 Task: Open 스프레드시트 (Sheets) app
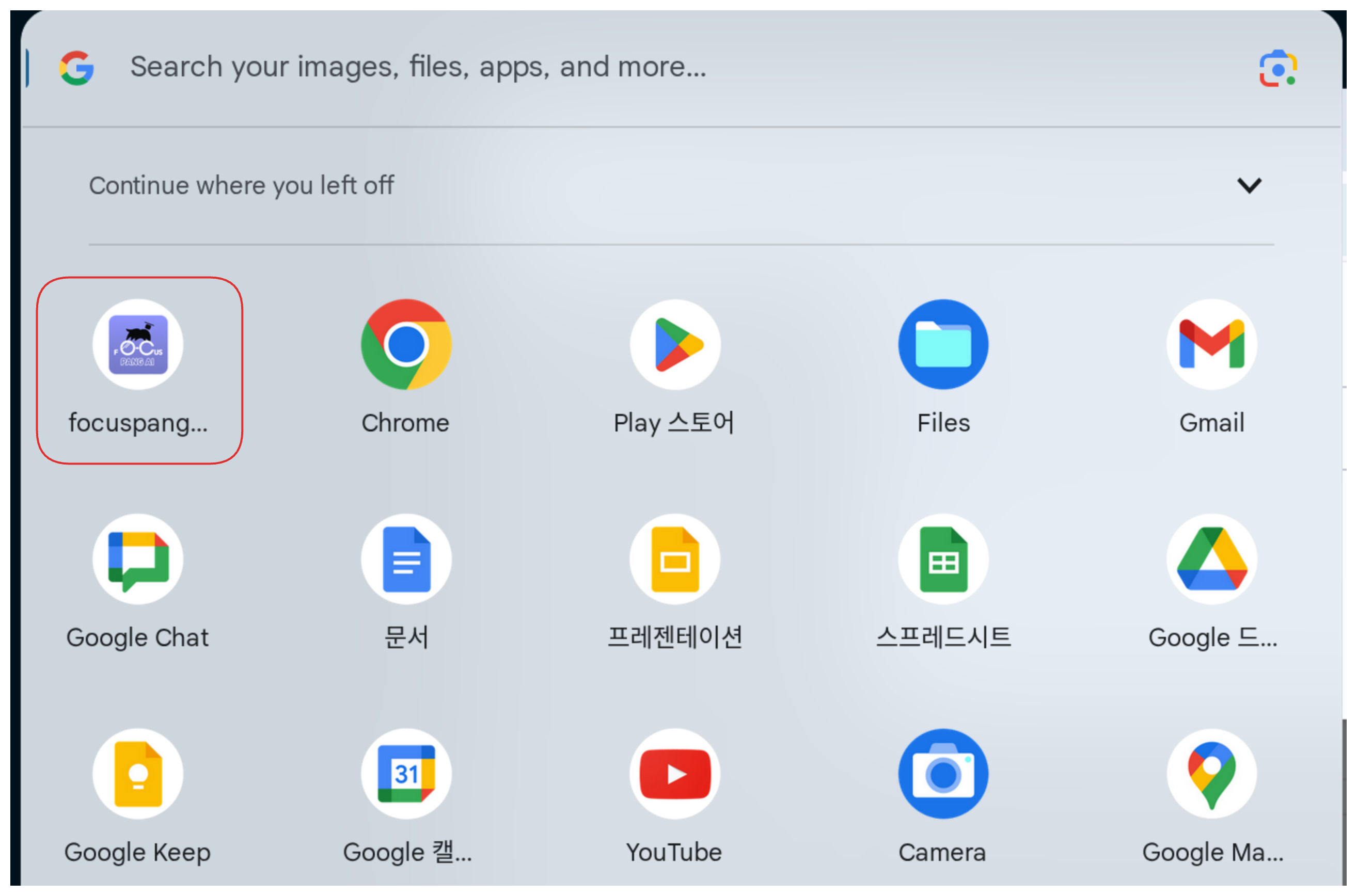click(x=943, y=560)
